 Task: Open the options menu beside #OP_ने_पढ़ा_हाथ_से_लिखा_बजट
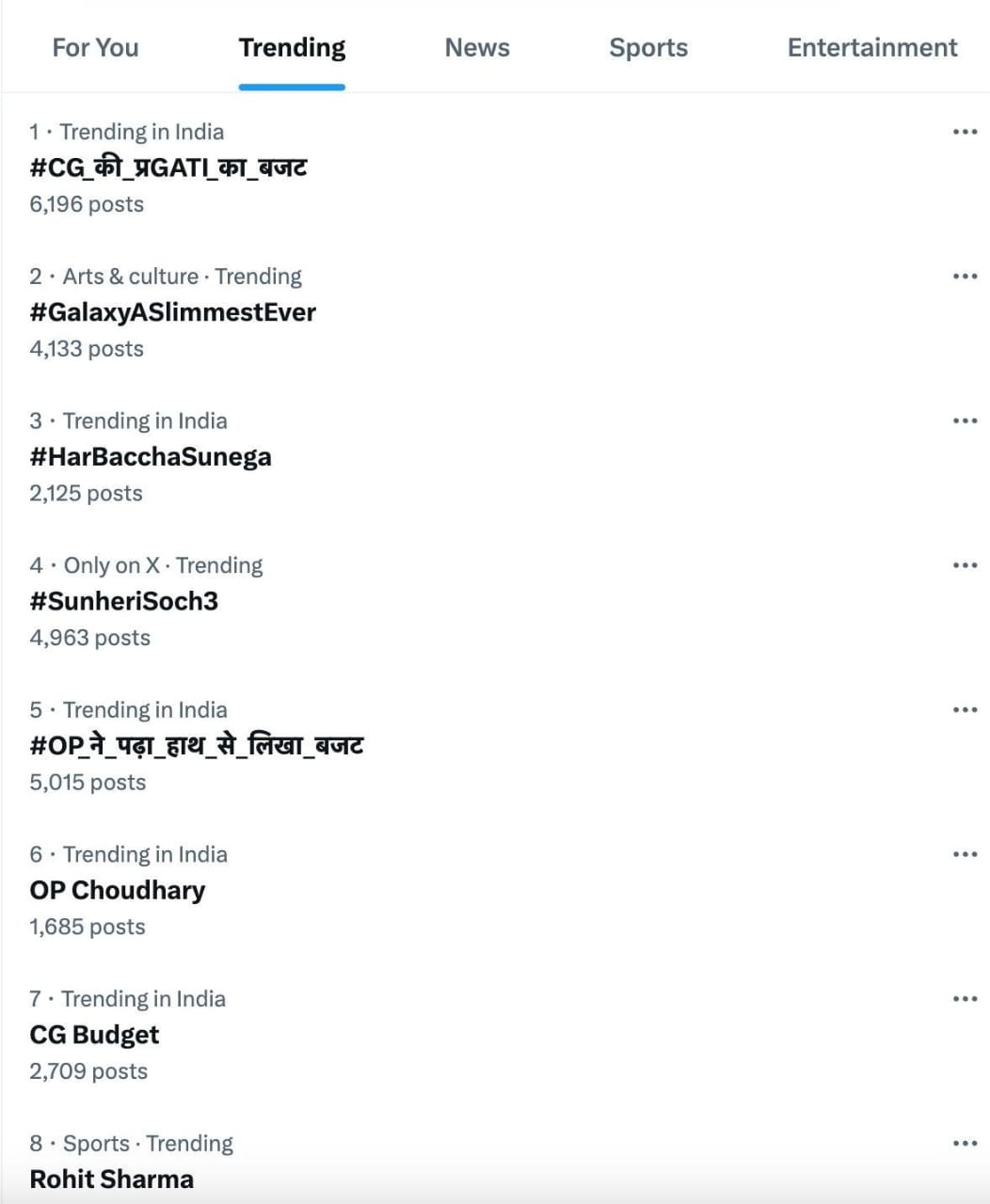click(x=966, y=709)
